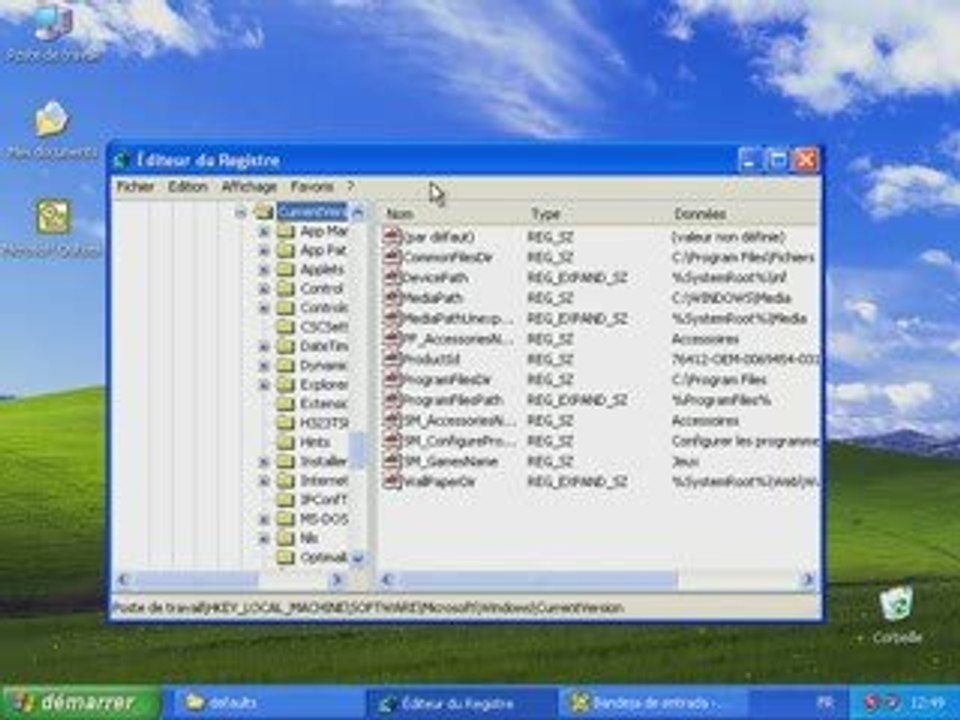
Task: Expand the App Mar key
Action: point(264,231)
